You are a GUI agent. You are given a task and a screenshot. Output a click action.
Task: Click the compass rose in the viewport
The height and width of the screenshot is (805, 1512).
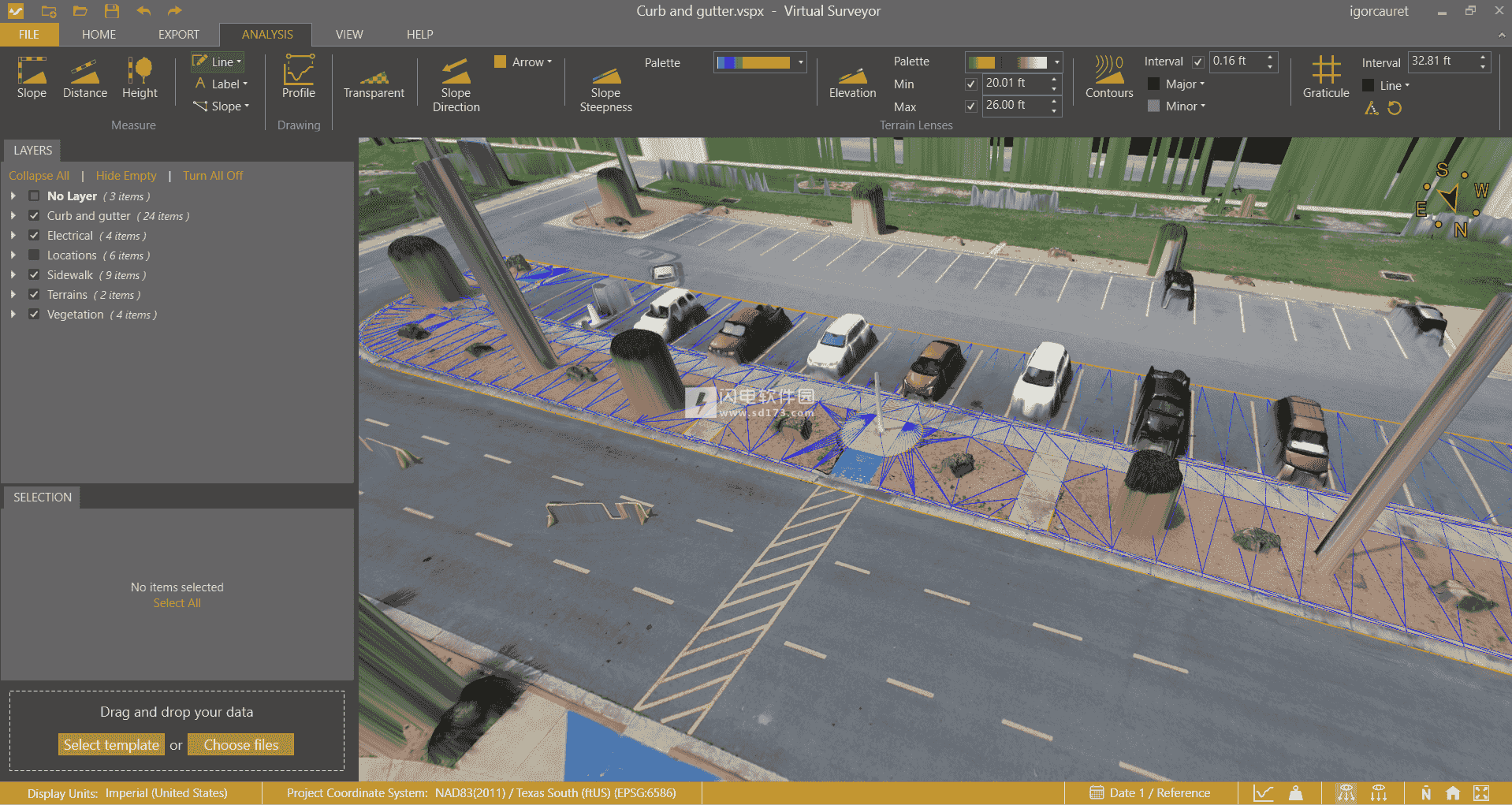tap(1451, 200)
